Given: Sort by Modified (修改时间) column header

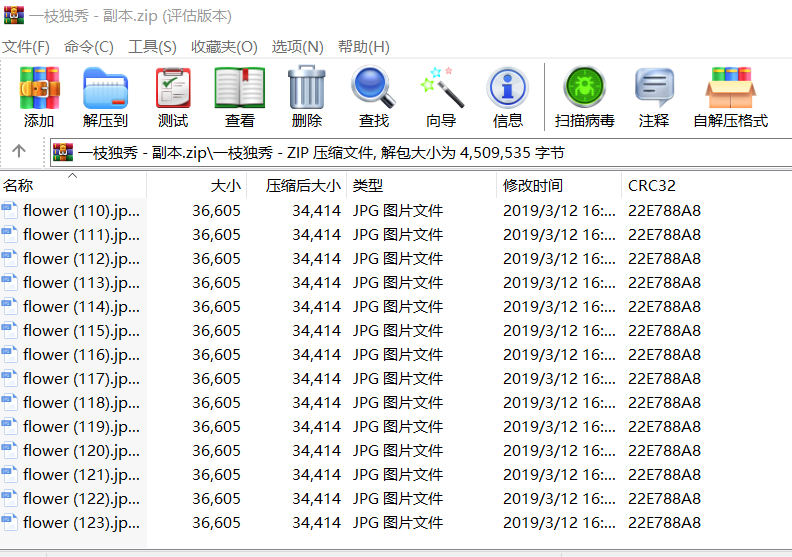Looking at the screenshot, I should coord(559,185).
